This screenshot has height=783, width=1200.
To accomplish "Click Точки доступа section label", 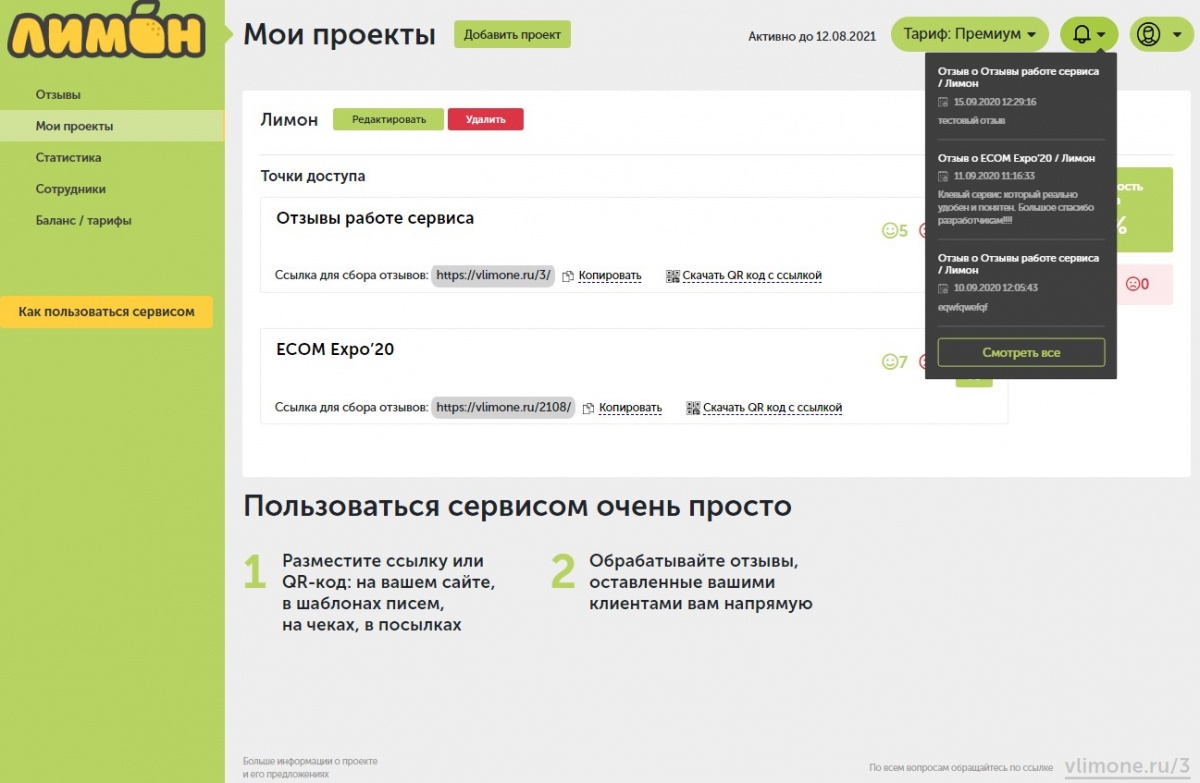I will (313, 176).
